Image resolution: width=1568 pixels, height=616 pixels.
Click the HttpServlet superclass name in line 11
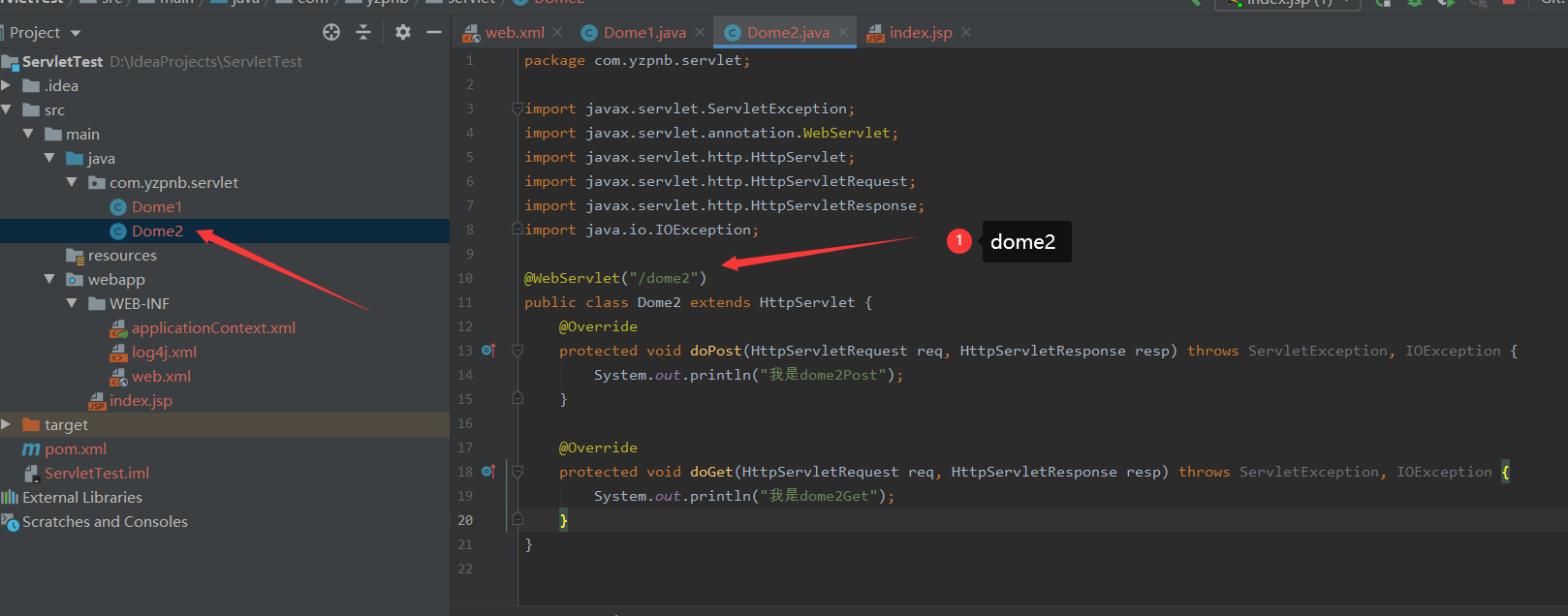coord(807,302)
